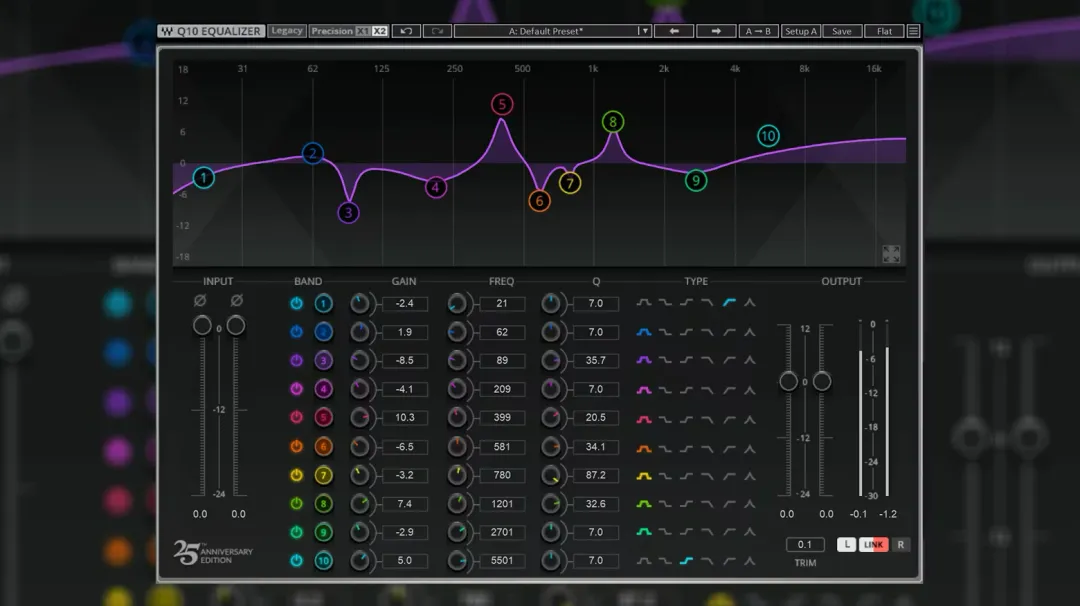Click the Waves Q10 Equalizer logo
This screenshot has width=1080, height=606.
pos(211,31)
